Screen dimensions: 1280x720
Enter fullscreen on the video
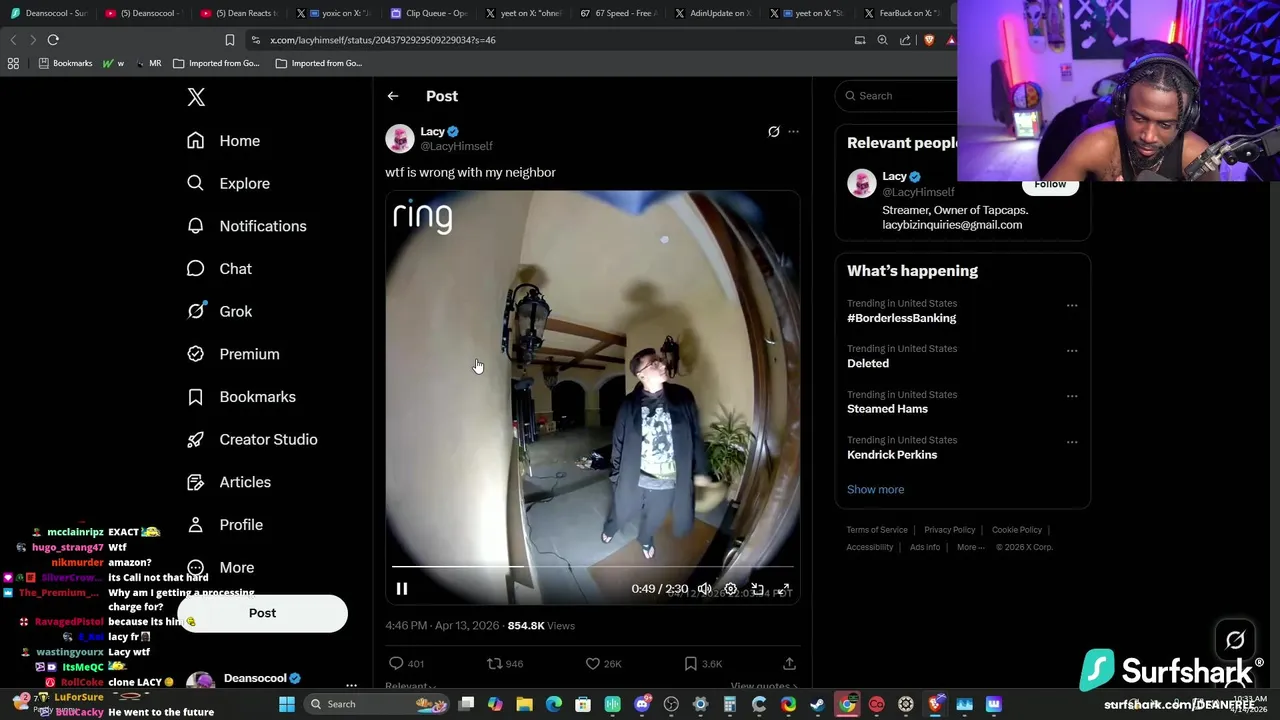point(784,589)
